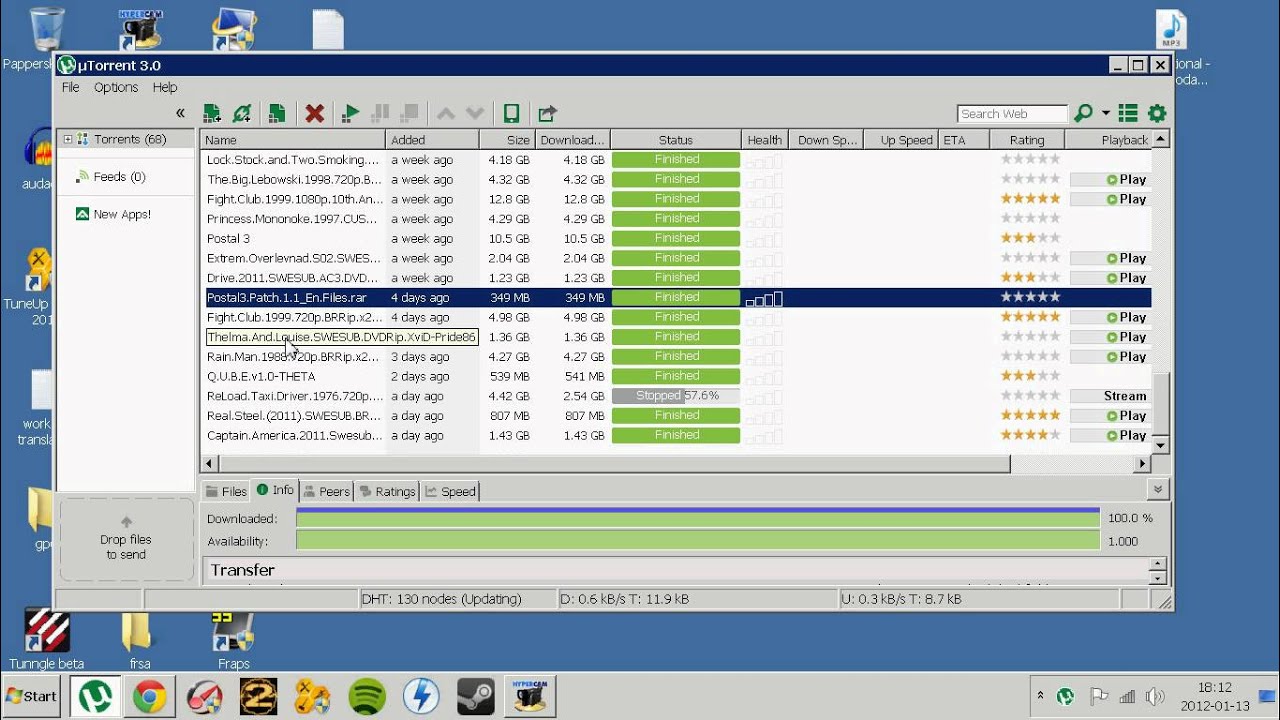The width and height of the screenshot is (1280, 720).
Task: Click the volume icon in system tray
Action: coord(1155,696)
